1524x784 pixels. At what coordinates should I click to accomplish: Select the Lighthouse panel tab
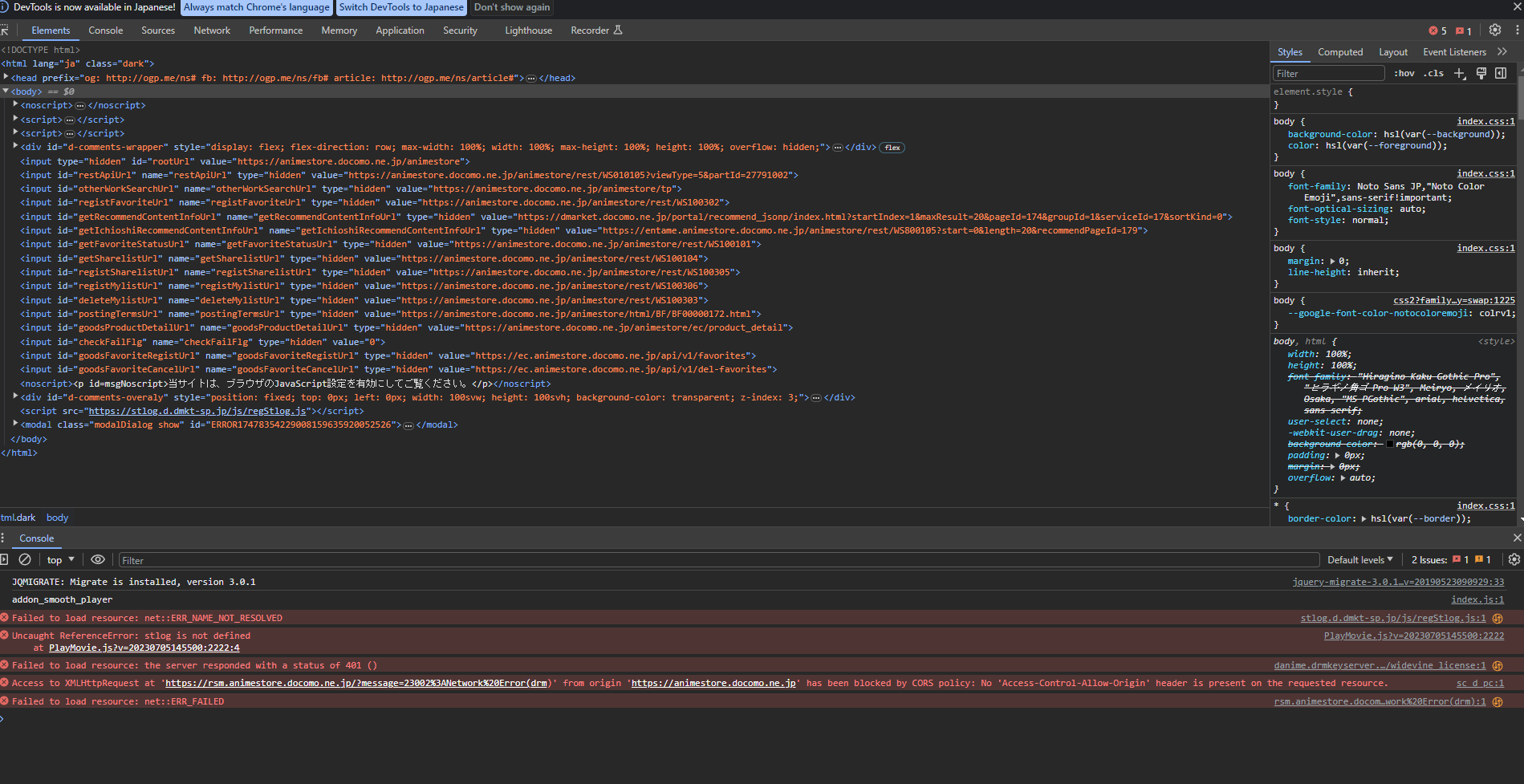point(528,30)
